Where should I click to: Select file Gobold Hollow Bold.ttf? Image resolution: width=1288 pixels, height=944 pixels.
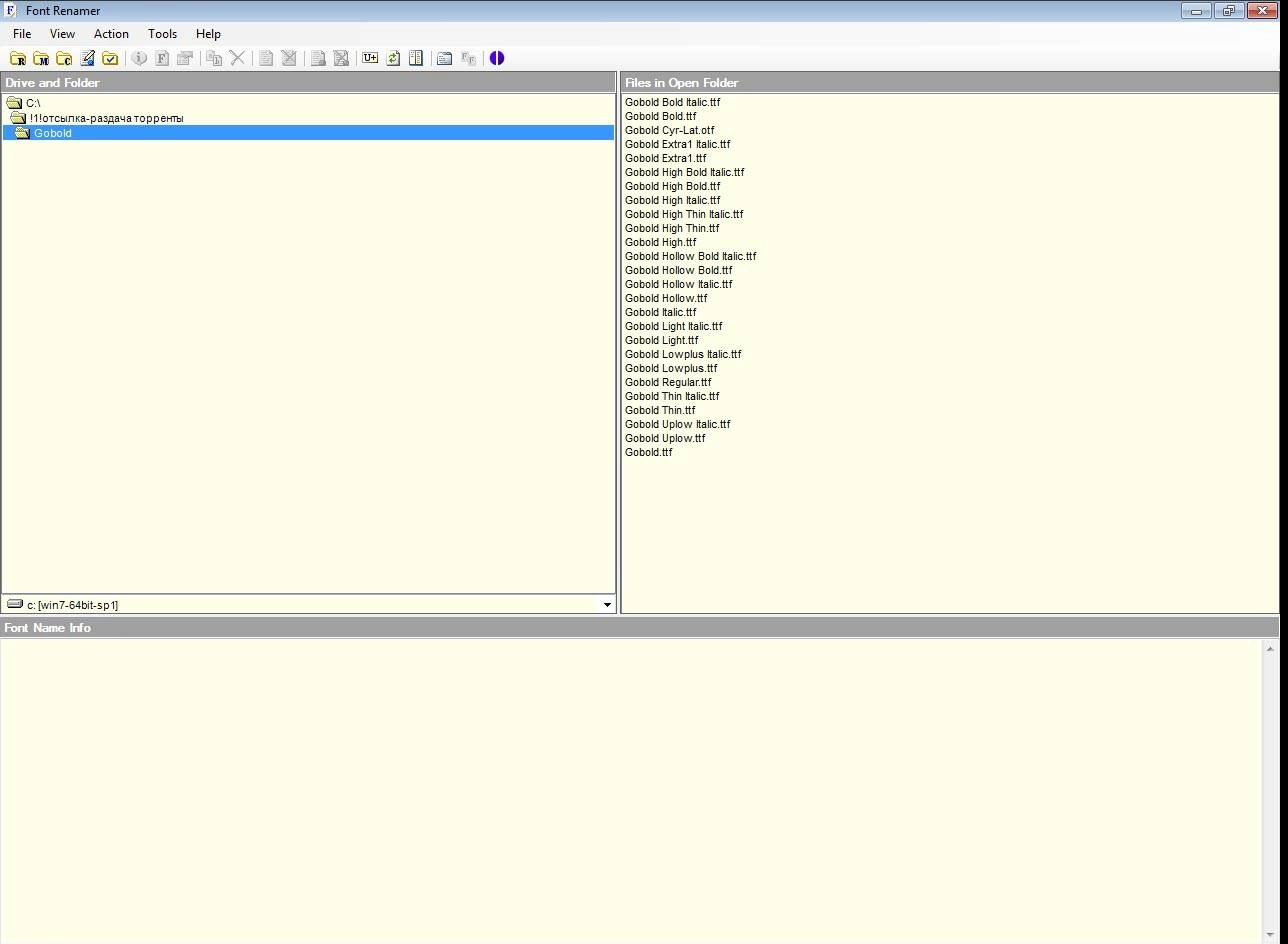point(678,270)
